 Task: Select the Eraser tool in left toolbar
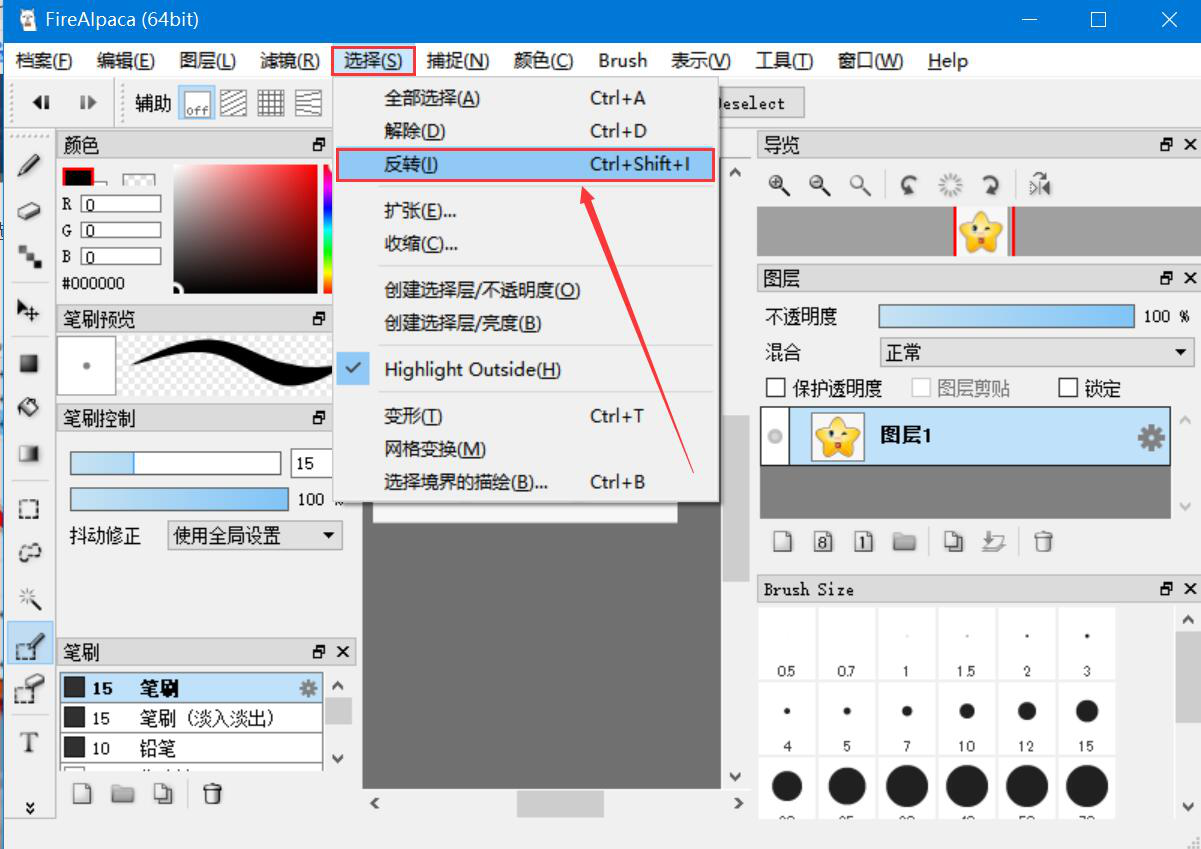[x=29, y=211]
